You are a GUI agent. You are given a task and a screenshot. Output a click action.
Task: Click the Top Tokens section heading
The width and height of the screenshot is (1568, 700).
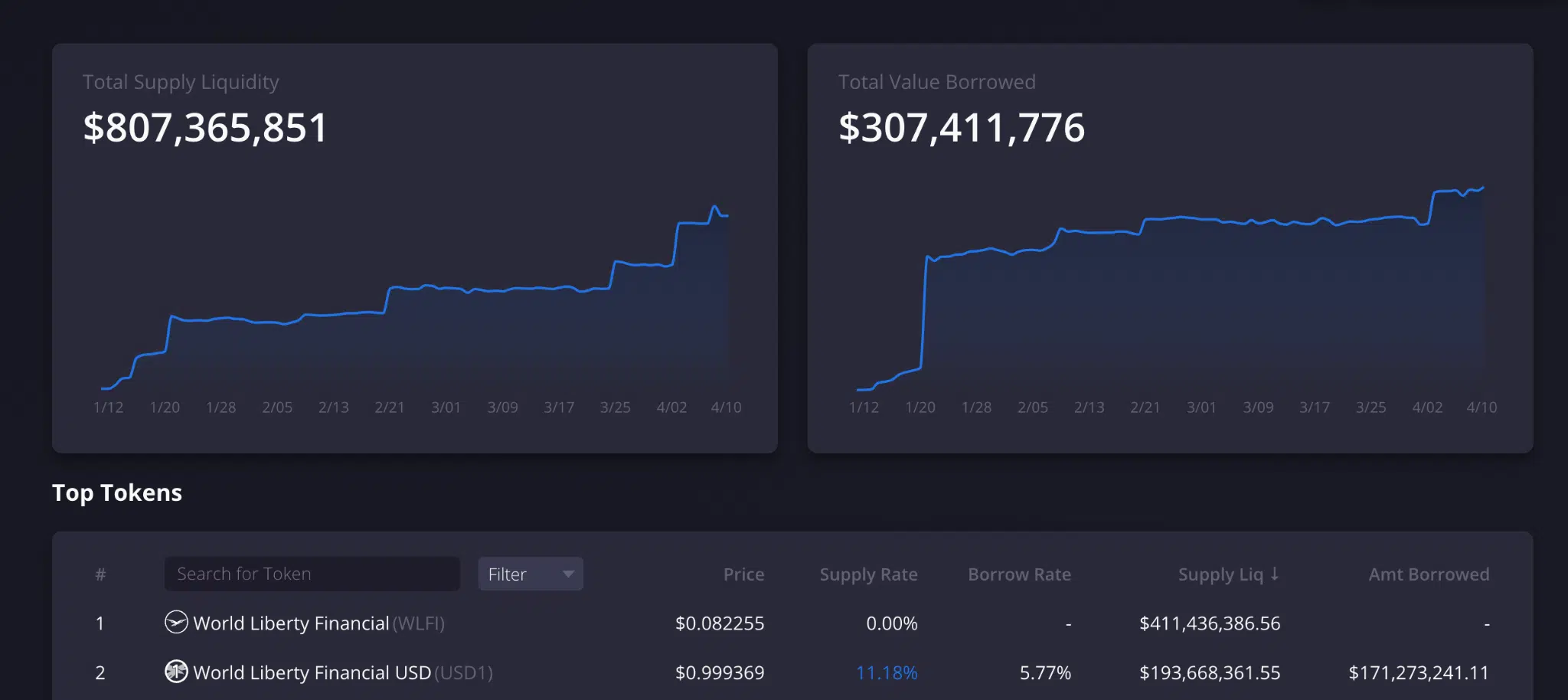pyautogui.click(x=116, y=492)
